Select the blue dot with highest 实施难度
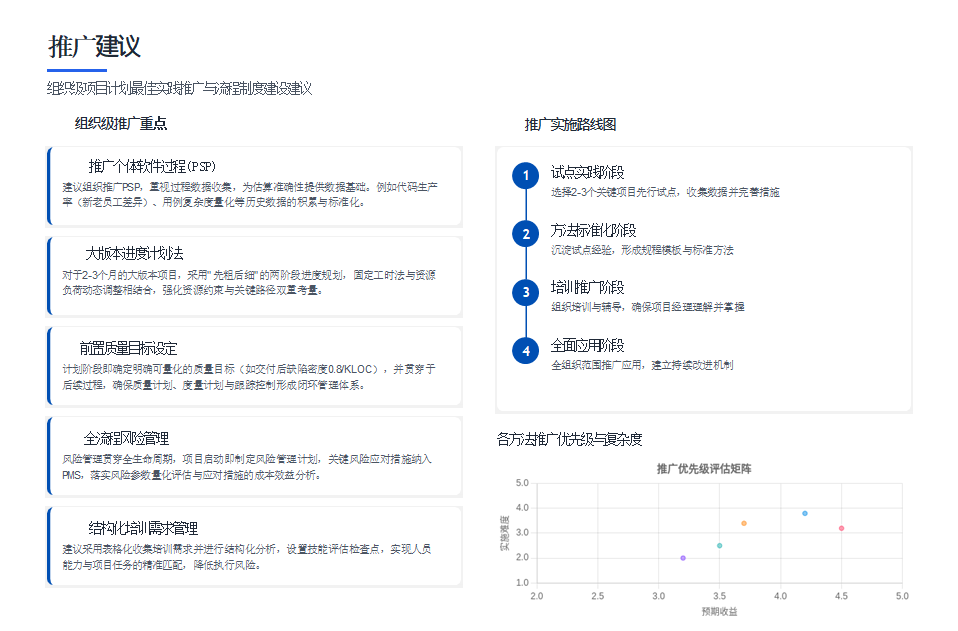The height and width of the screenshot is (631, 958). point(804,512)
